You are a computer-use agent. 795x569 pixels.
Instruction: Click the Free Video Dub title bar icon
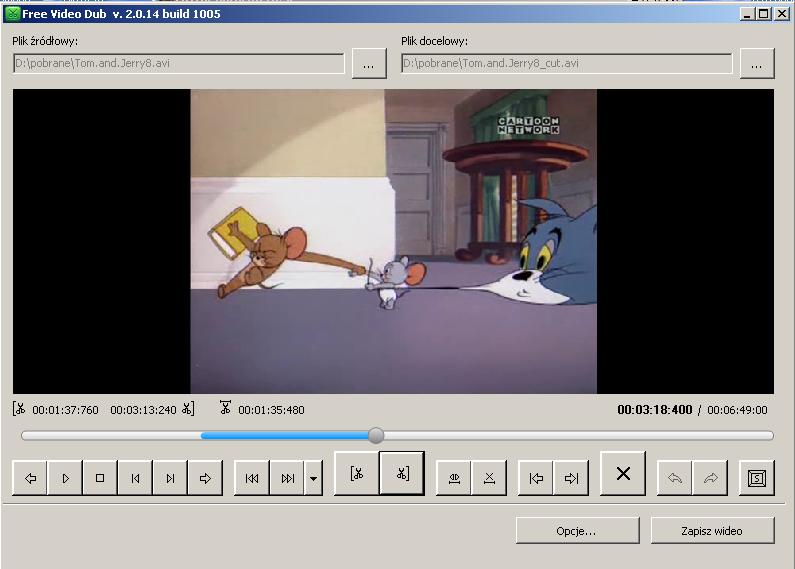coord(12,14)
